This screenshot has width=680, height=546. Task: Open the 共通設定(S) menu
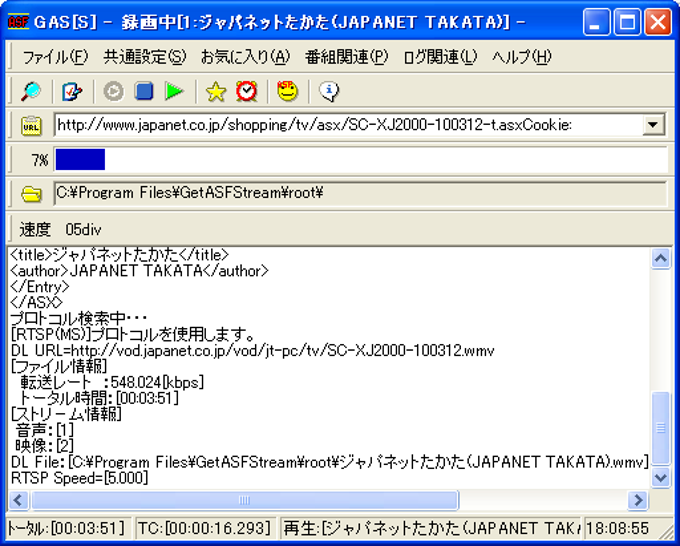click(x=145, y=57)
